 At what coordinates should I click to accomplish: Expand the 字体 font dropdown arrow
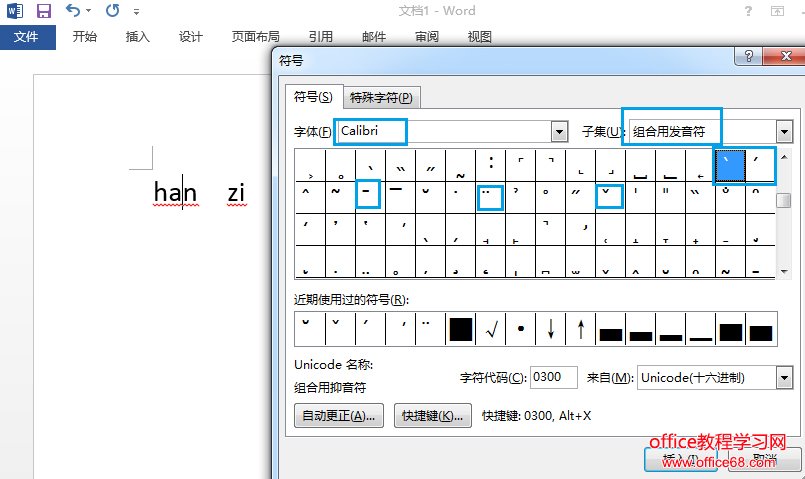click(x=560, y=132)
